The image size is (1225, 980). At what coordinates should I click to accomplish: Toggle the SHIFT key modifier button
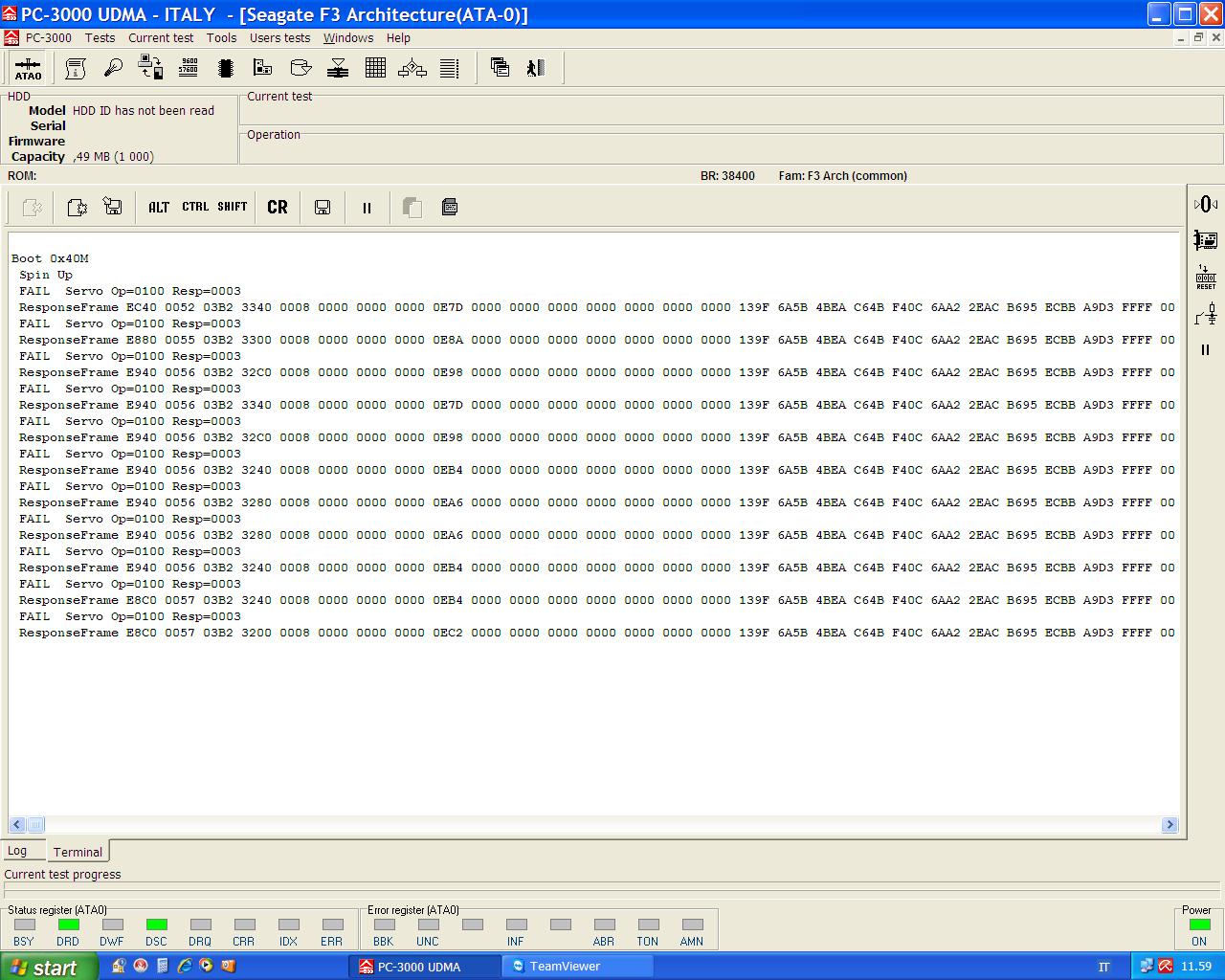pos(233,208)
